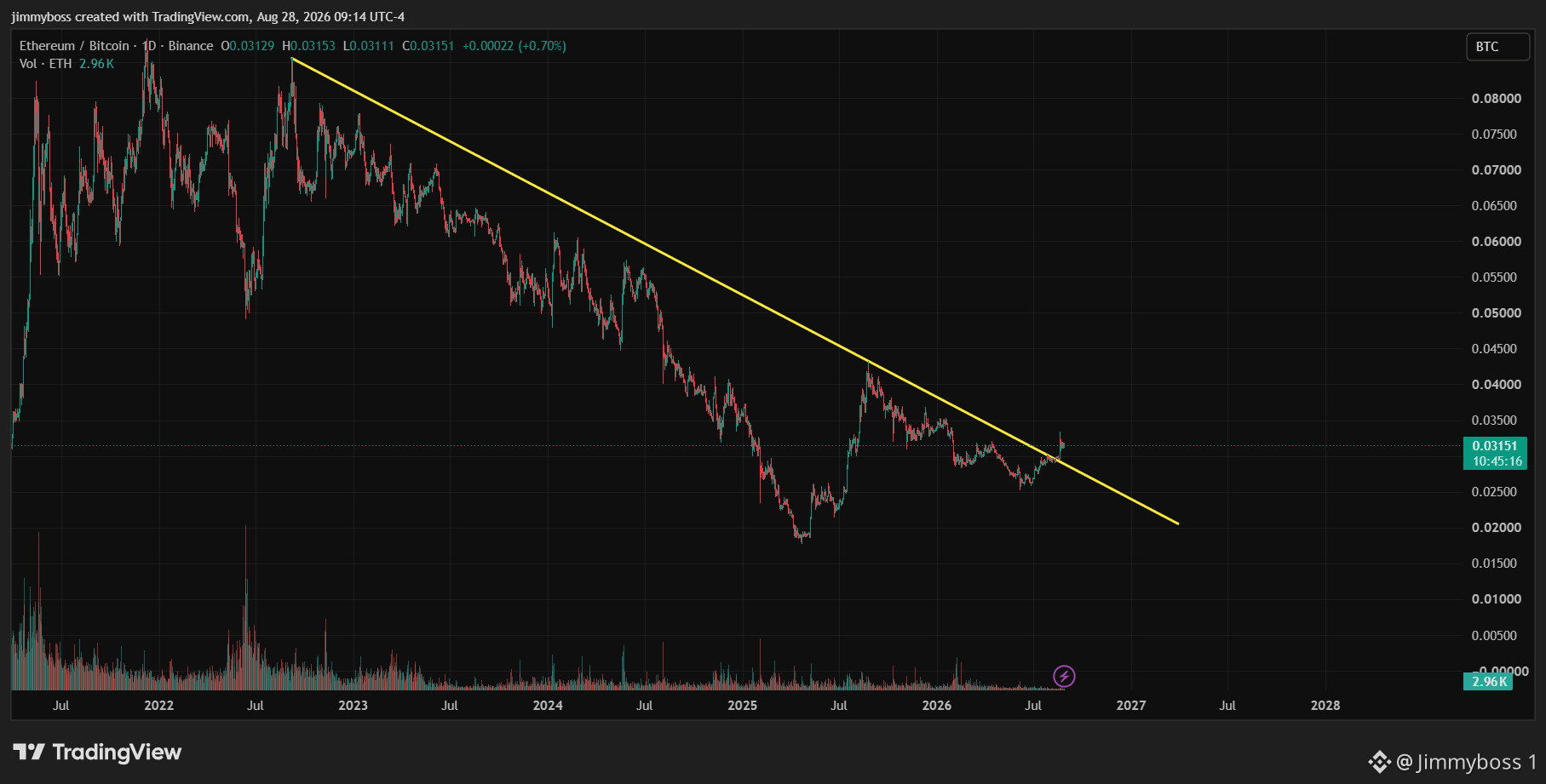The width and height of the screenshot is (1546, 784).
Task: Click the 0.07500 price axis label
Action: (x=1496, y=134)
